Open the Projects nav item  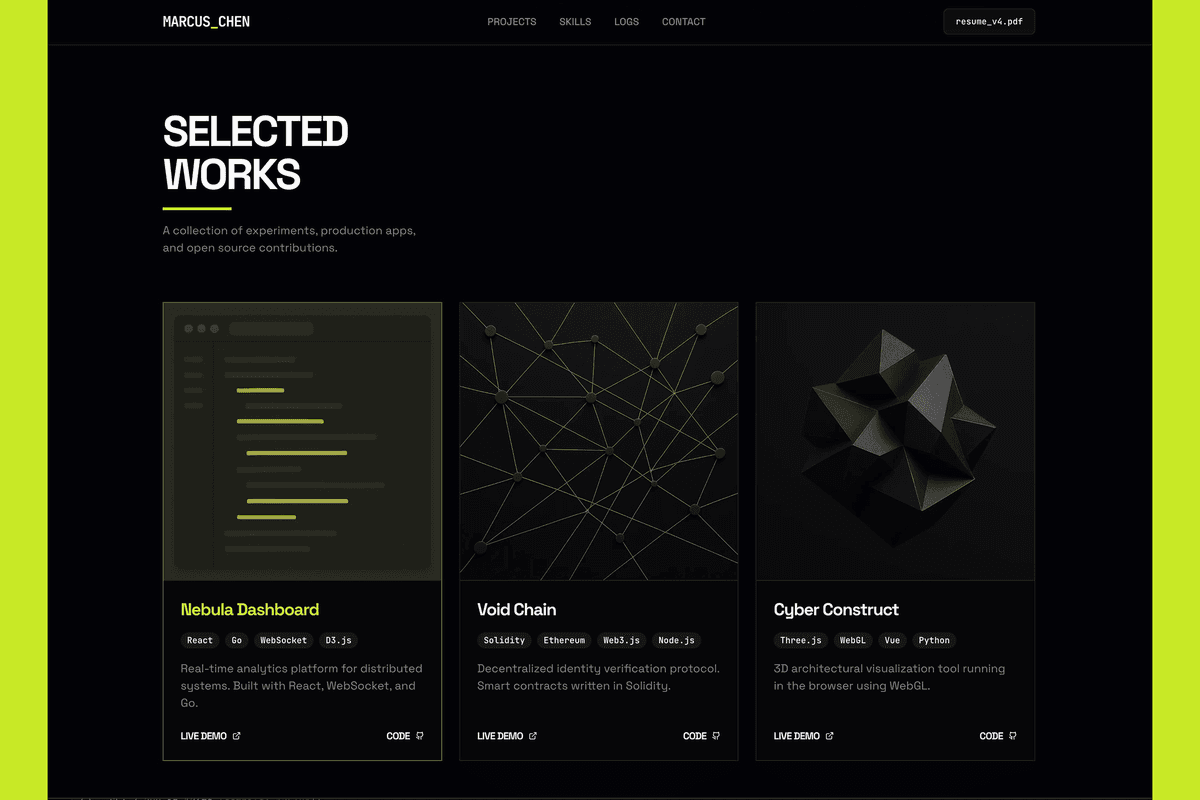click(x=511, y=22)
